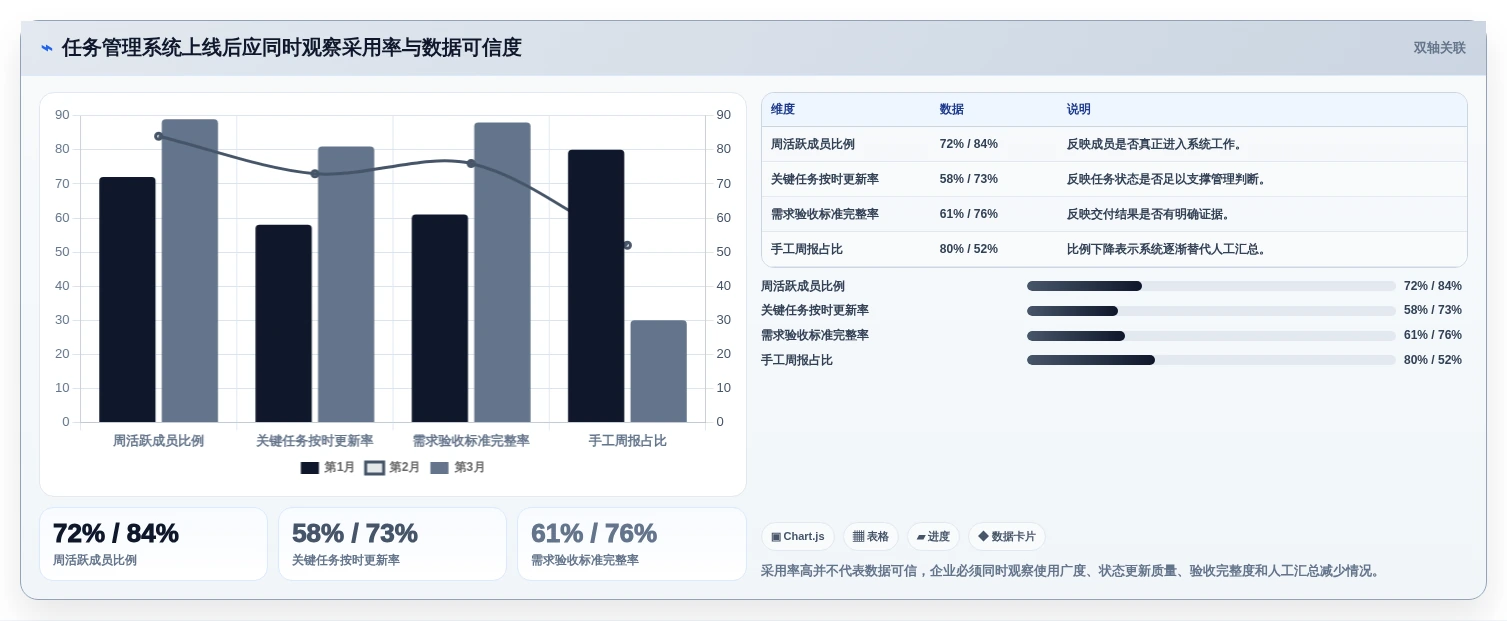Toggle the 第1月 legend entry
Image resolution: width=1507 pixels, height=621 pixels.
click(x=328, y=467)
